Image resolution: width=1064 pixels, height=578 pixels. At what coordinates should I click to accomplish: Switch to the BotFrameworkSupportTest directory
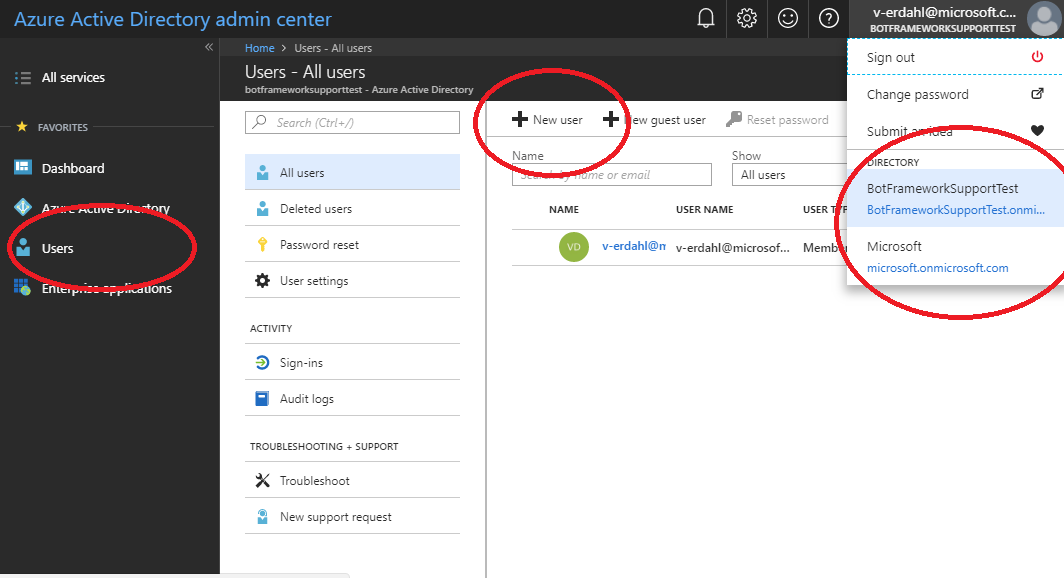tap(950, 197)
